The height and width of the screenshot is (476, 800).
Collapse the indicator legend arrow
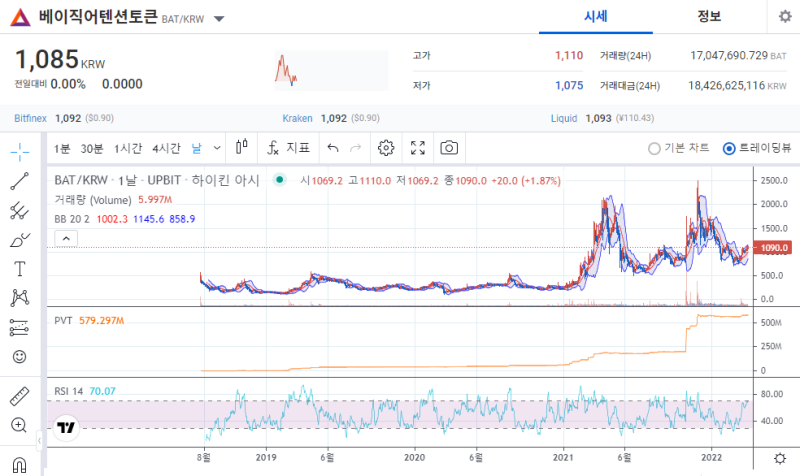66,238
